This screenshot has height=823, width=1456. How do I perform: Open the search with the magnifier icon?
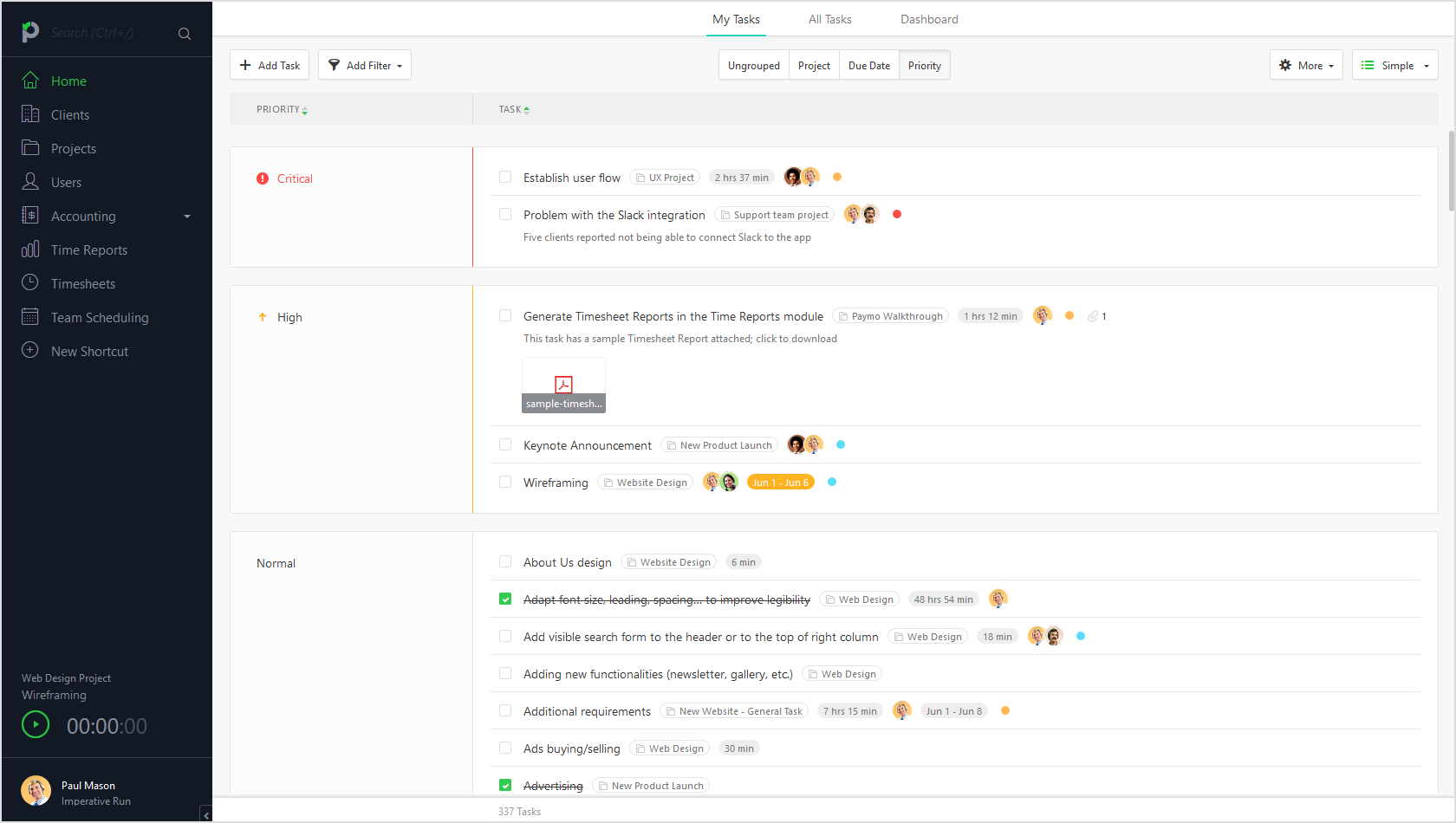(x=184, y=34)
